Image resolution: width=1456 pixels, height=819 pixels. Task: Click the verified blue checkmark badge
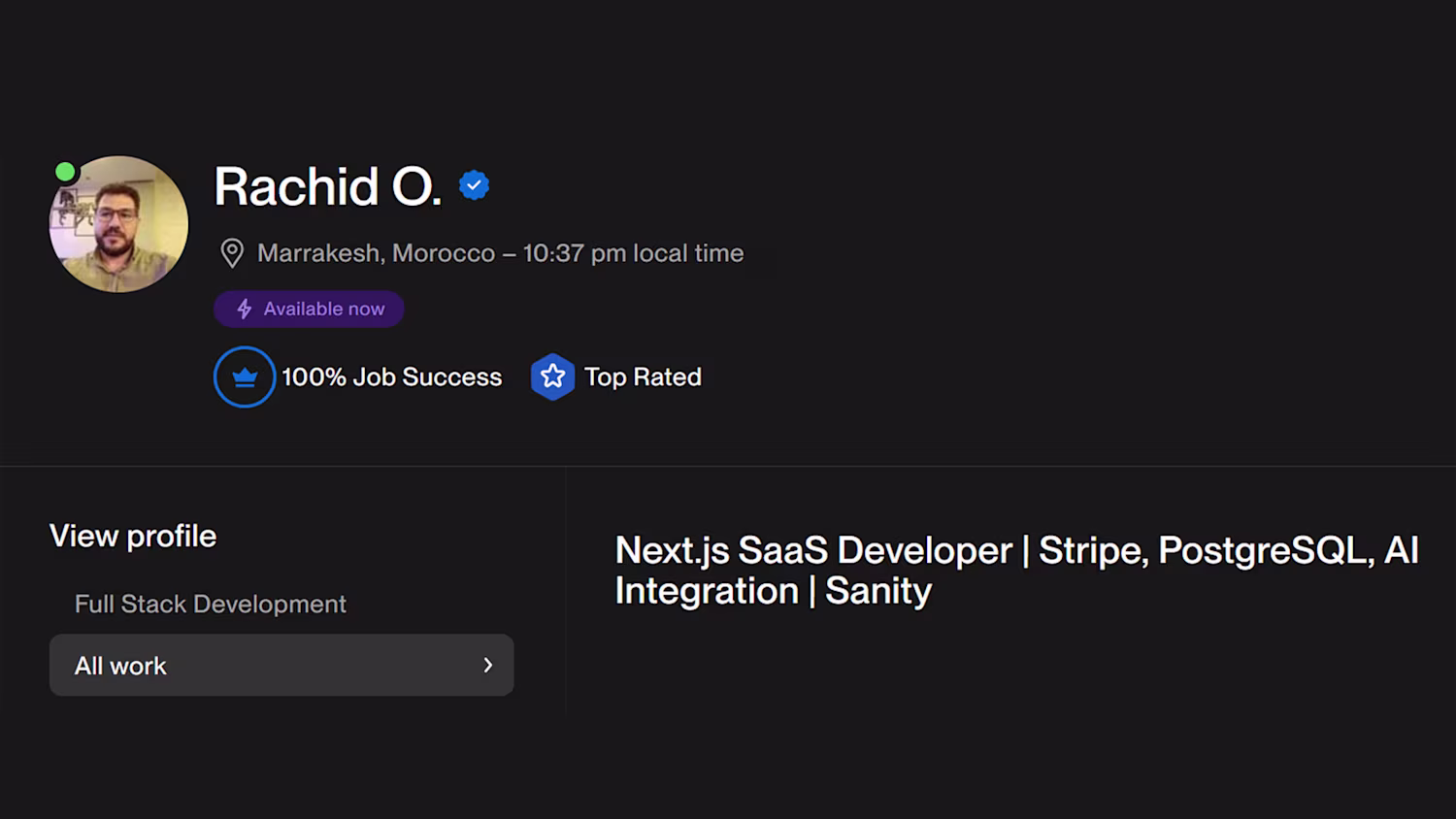pos(474,185)
